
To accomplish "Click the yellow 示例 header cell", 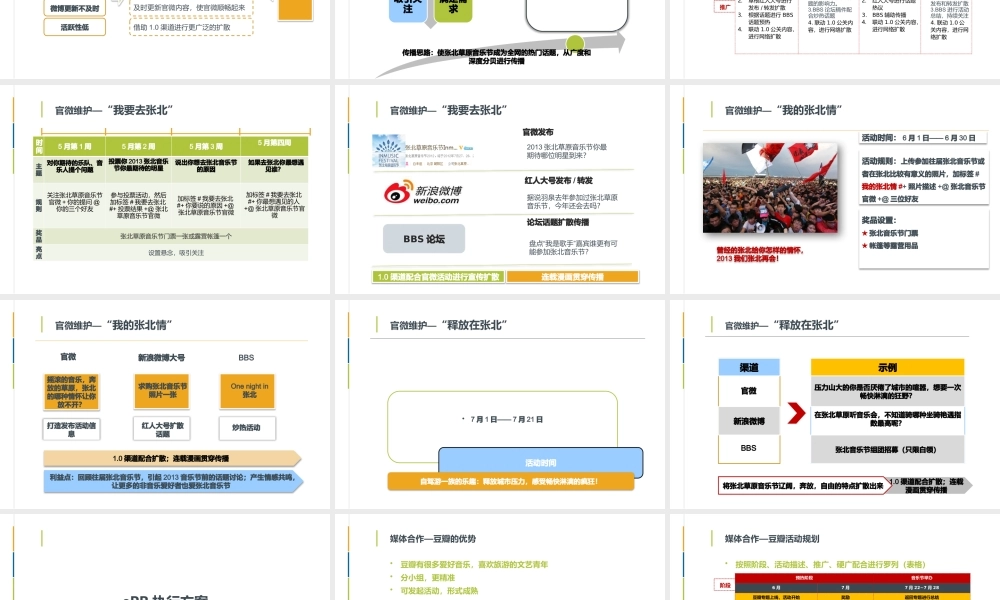I will click(x=887, y=367).
